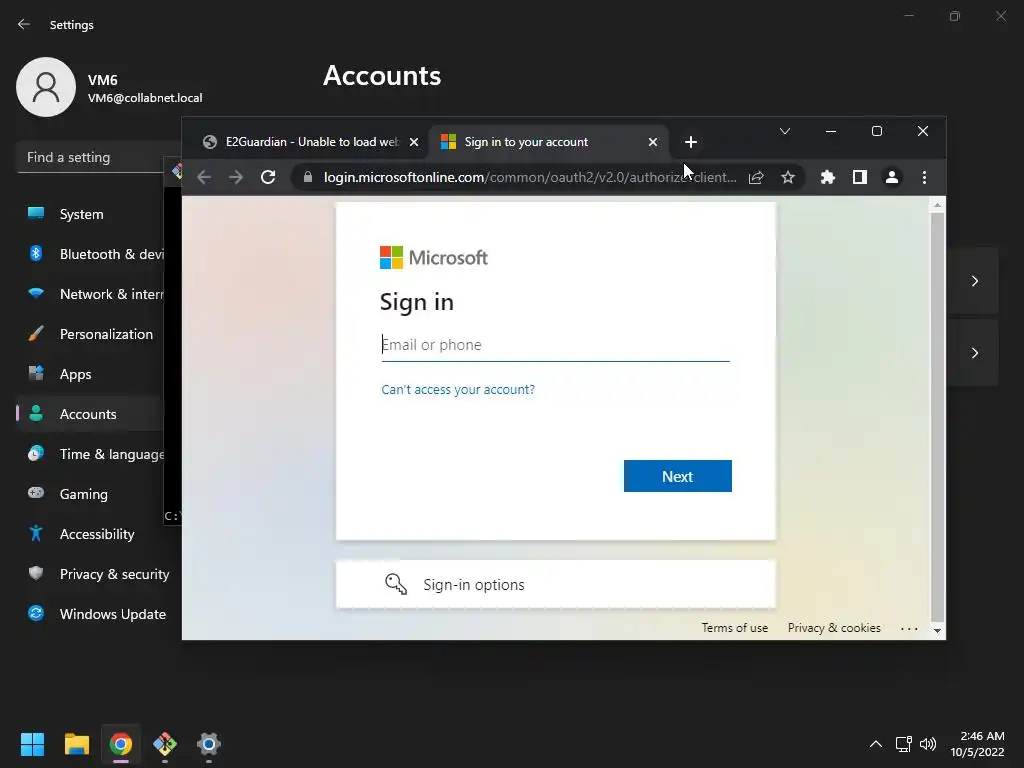
Task: Click the Next button
Action: (677, 476)
